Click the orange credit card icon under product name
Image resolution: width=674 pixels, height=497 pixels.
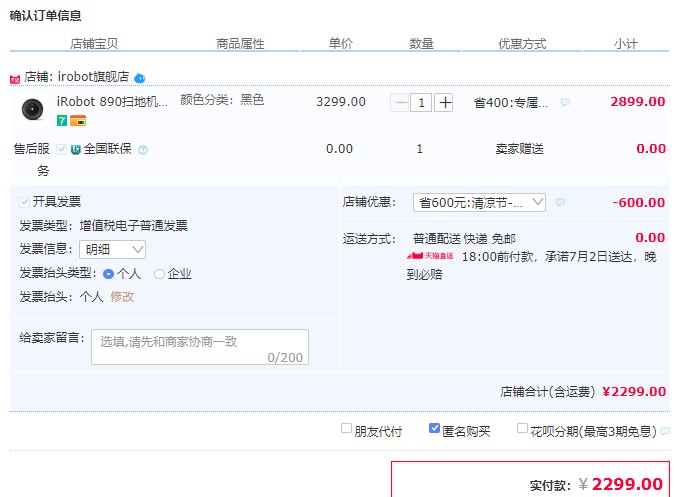[78, 121]
